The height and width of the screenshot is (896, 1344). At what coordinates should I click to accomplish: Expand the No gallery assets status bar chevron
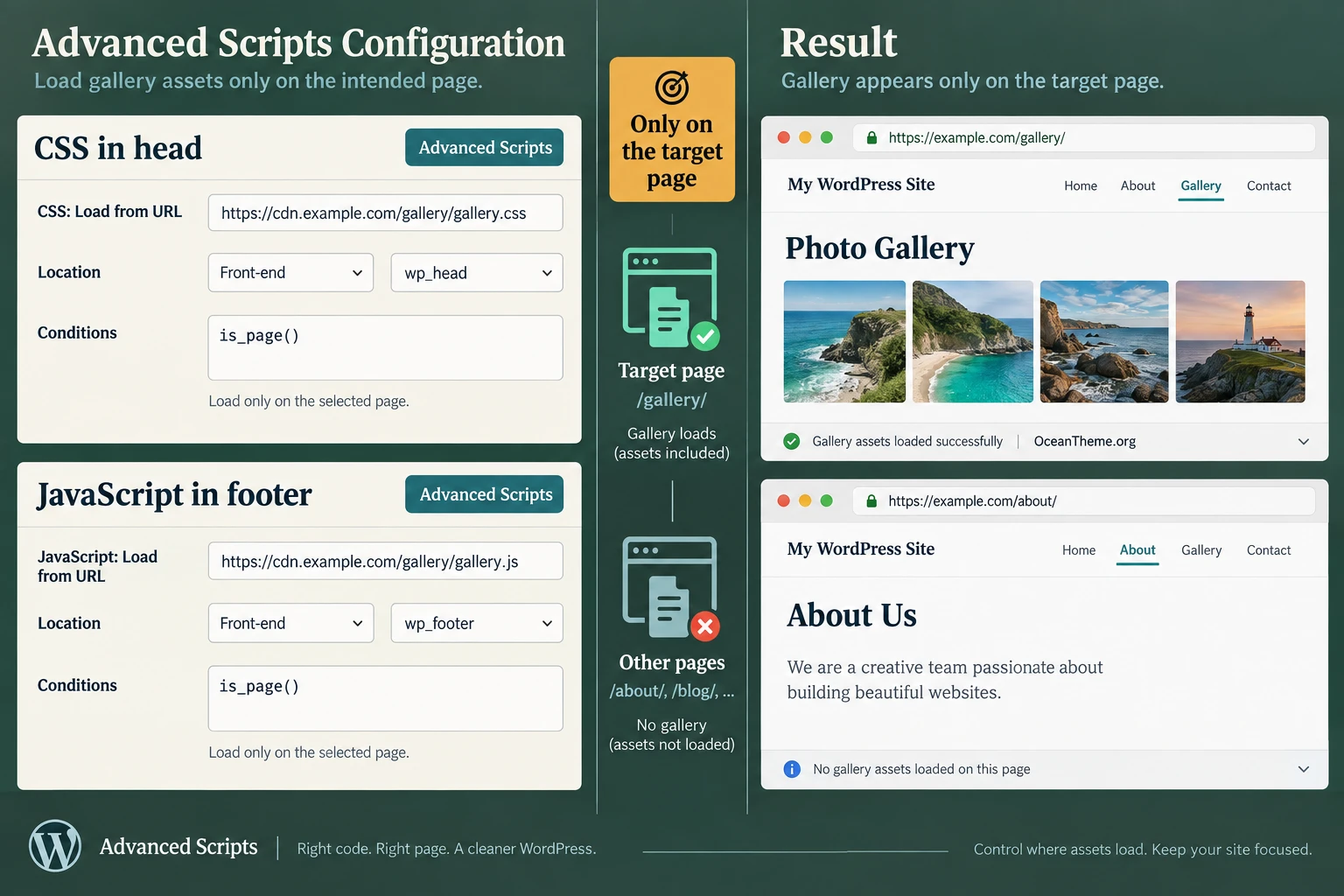(x=1304, y=769)
